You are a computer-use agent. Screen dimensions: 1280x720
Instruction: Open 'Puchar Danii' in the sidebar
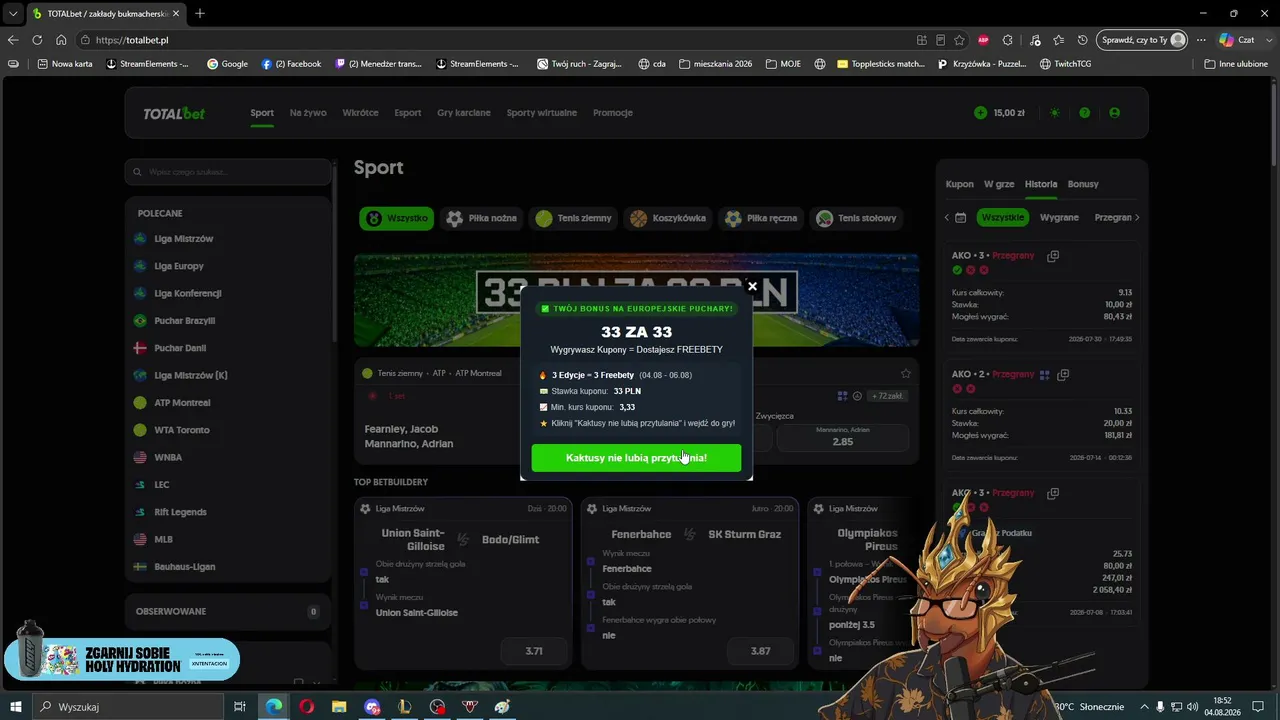coord(180,348)
